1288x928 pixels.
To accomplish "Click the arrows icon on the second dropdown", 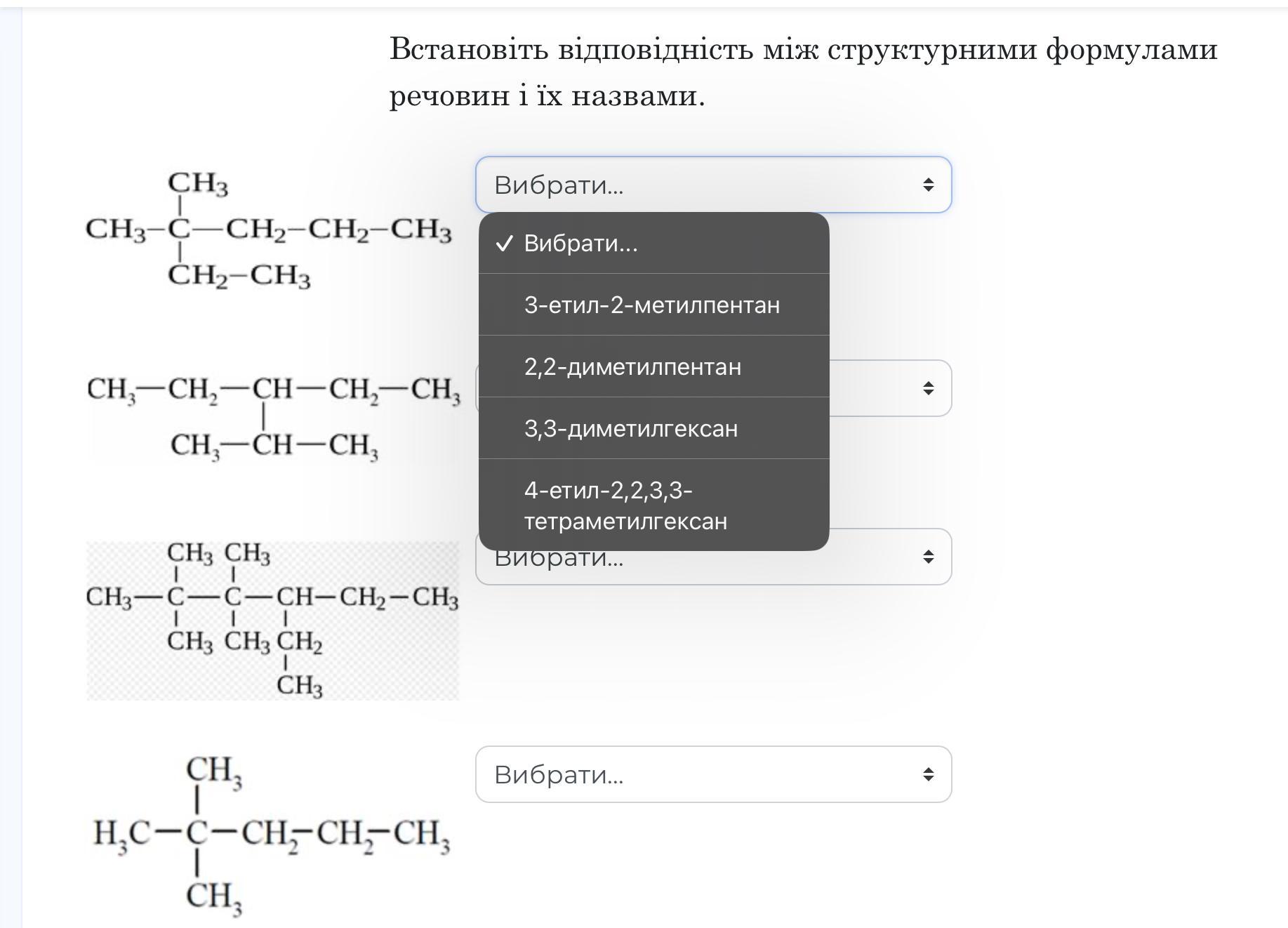I will (x=928, y=388).
